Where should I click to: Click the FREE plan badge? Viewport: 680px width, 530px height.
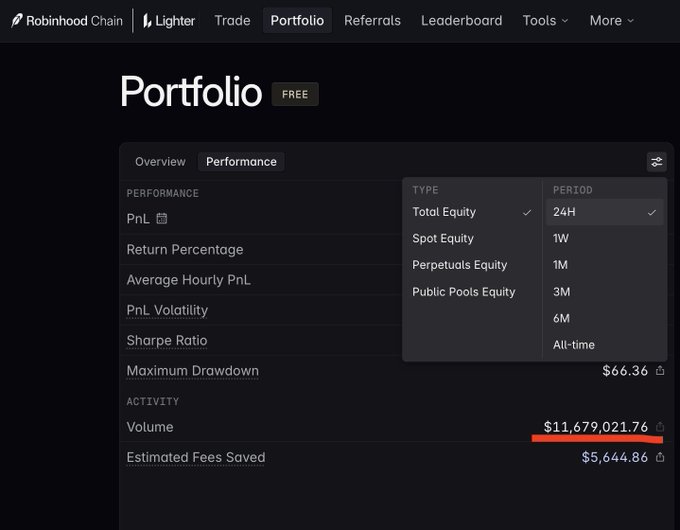(x=295, y=94)
